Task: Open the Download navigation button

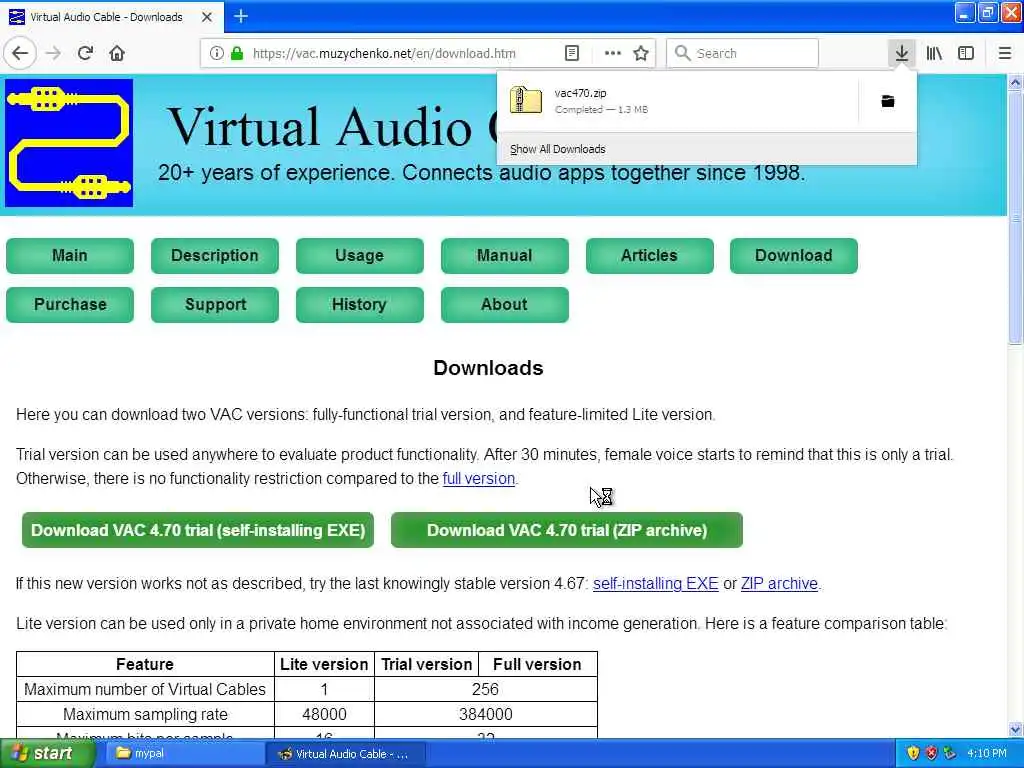Action: pos(794,255)
